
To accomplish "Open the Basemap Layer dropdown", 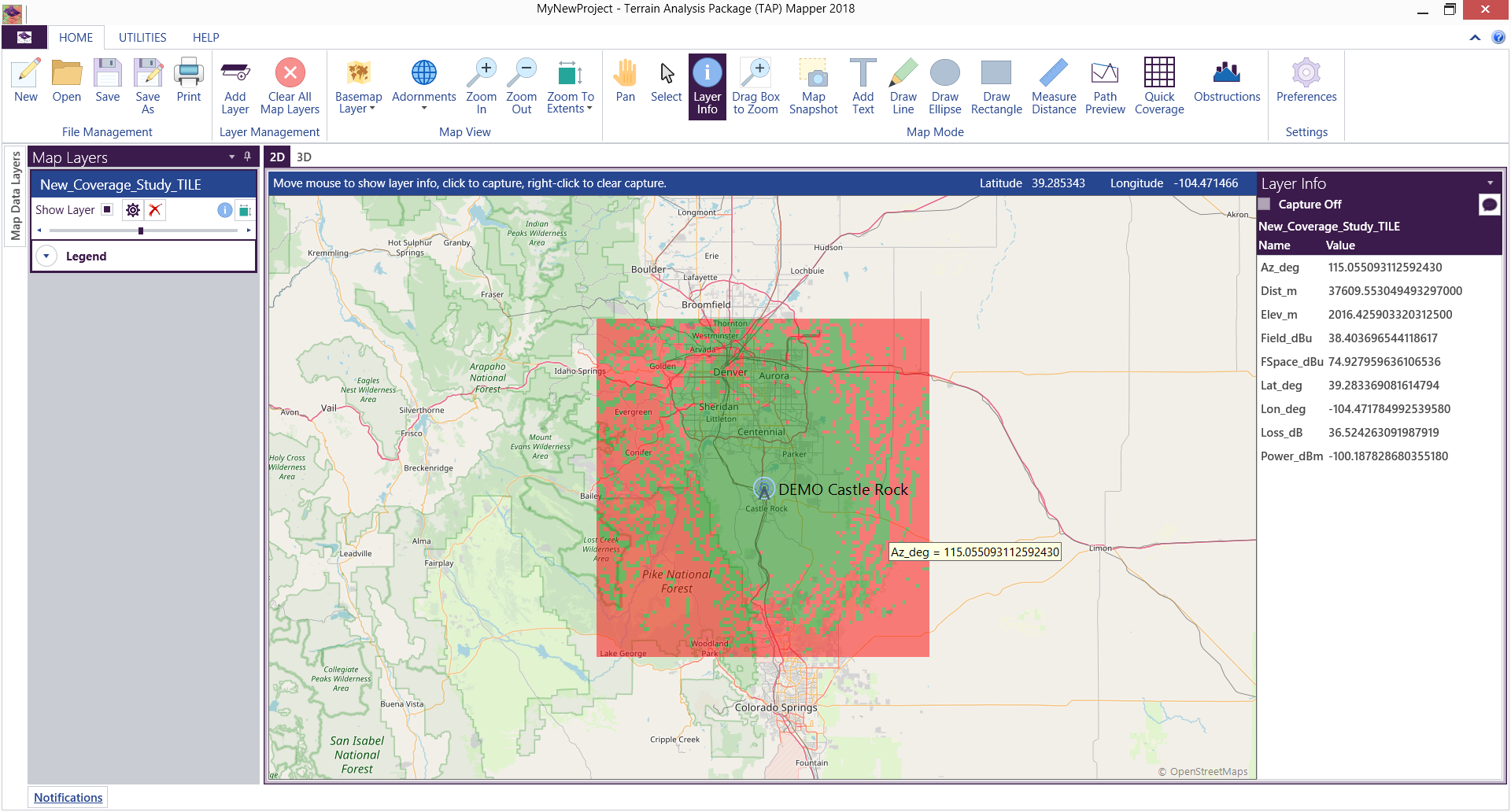I will (x=358, y=87).
